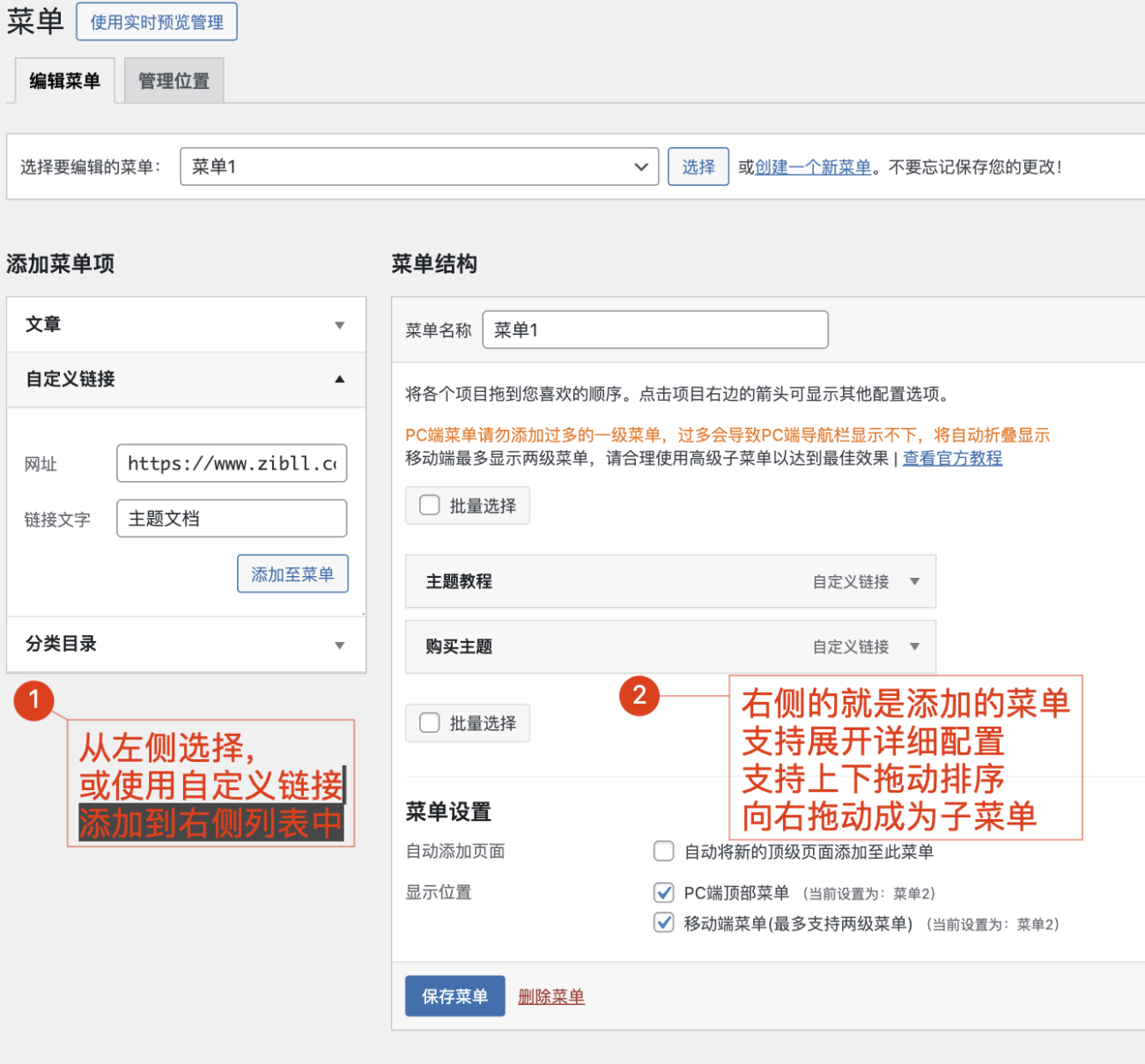The image size is (1145, 1064).
Task: Expand the 分类目录 panel arrow
Action: click(339, 645)
